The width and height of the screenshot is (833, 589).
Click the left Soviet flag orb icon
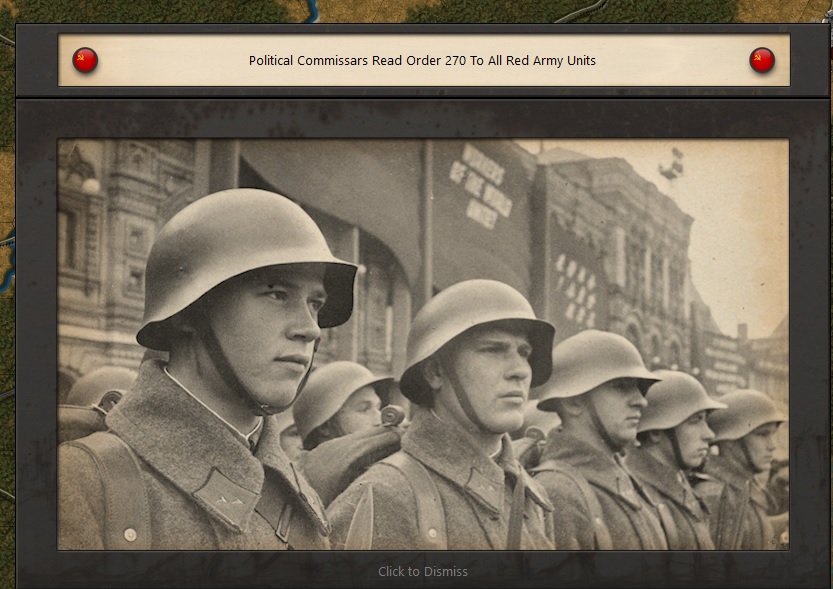pos(85,60)
